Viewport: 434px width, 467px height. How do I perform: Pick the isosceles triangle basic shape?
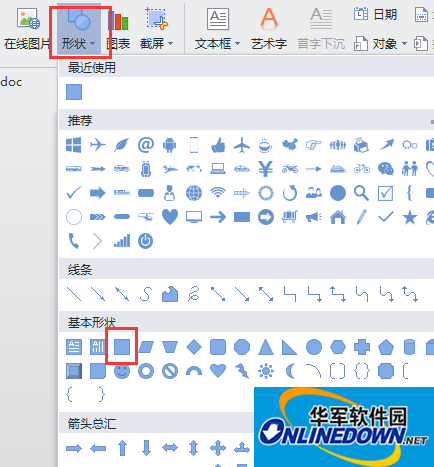click(x=266, y=347)
